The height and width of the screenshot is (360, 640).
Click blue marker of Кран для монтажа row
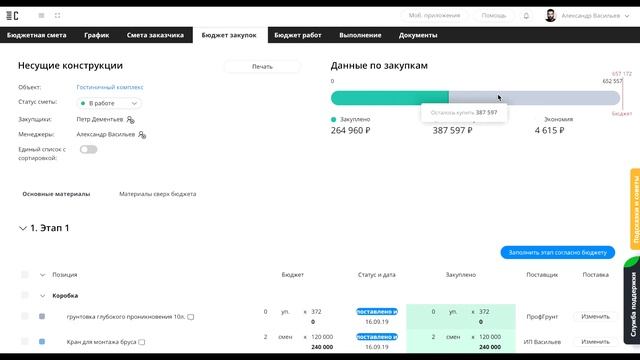[42, 342]
